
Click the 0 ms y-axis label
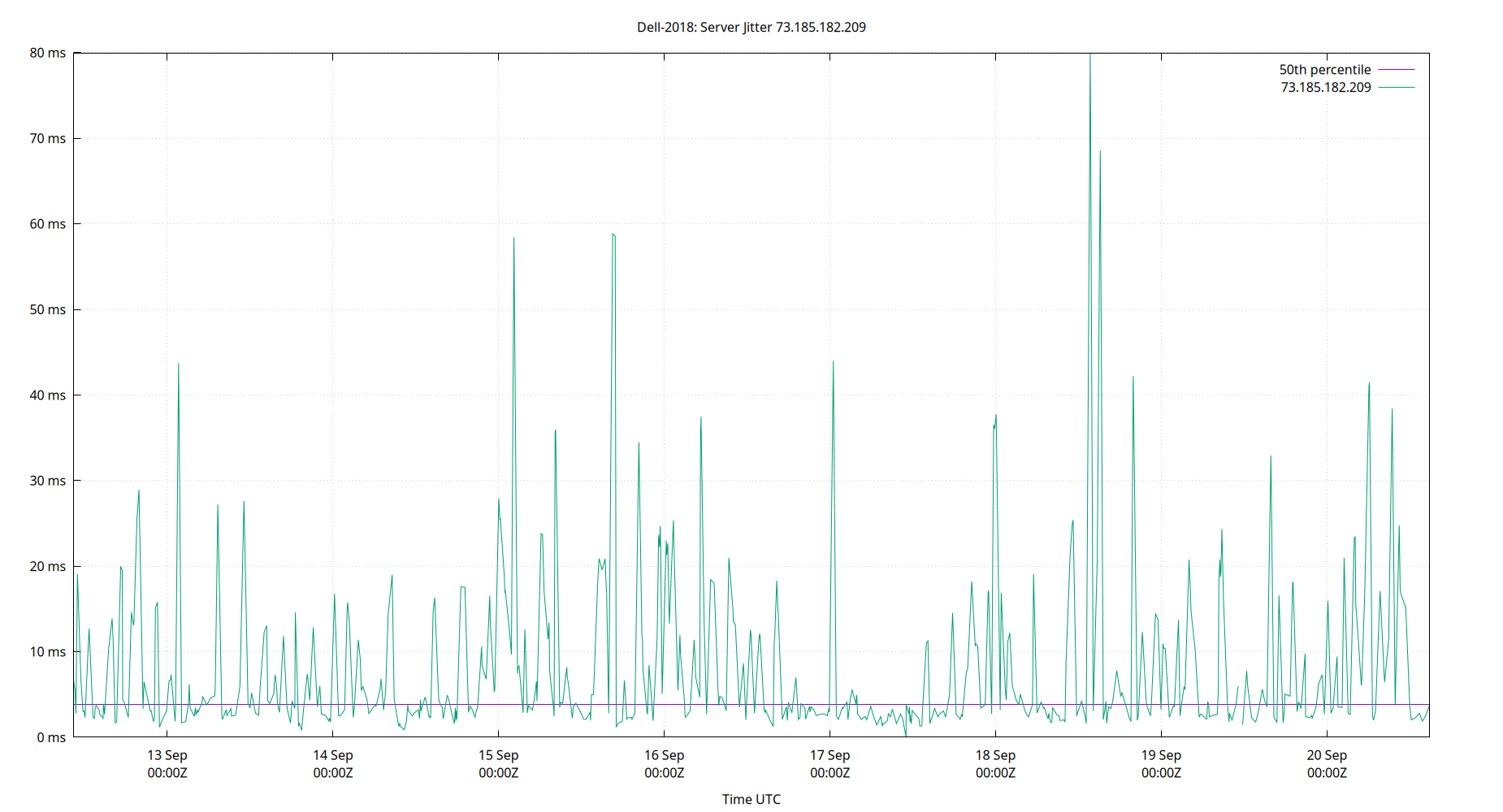coord(51,737)
